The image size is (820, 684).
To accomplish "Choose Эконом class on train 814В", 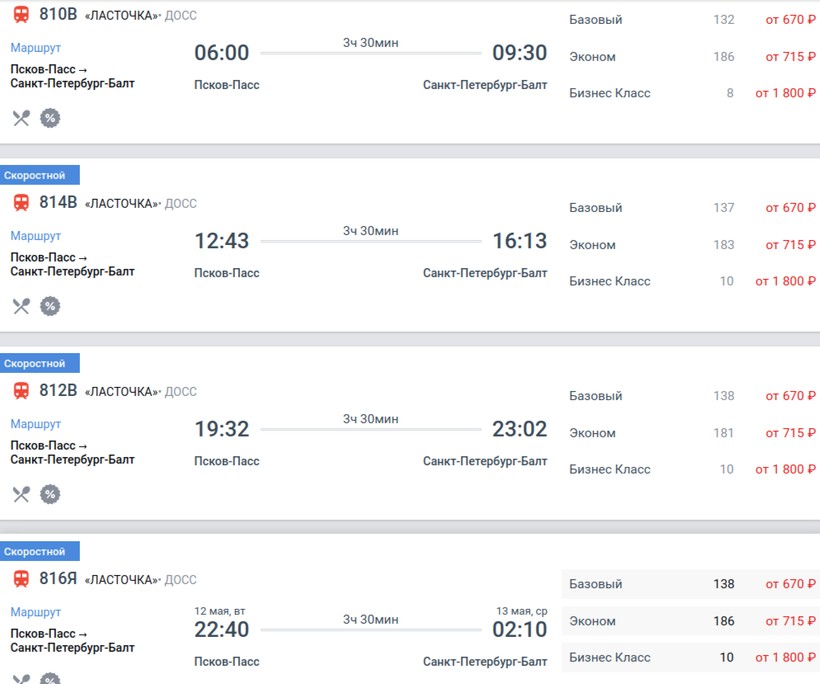I will tap(690, 245).
